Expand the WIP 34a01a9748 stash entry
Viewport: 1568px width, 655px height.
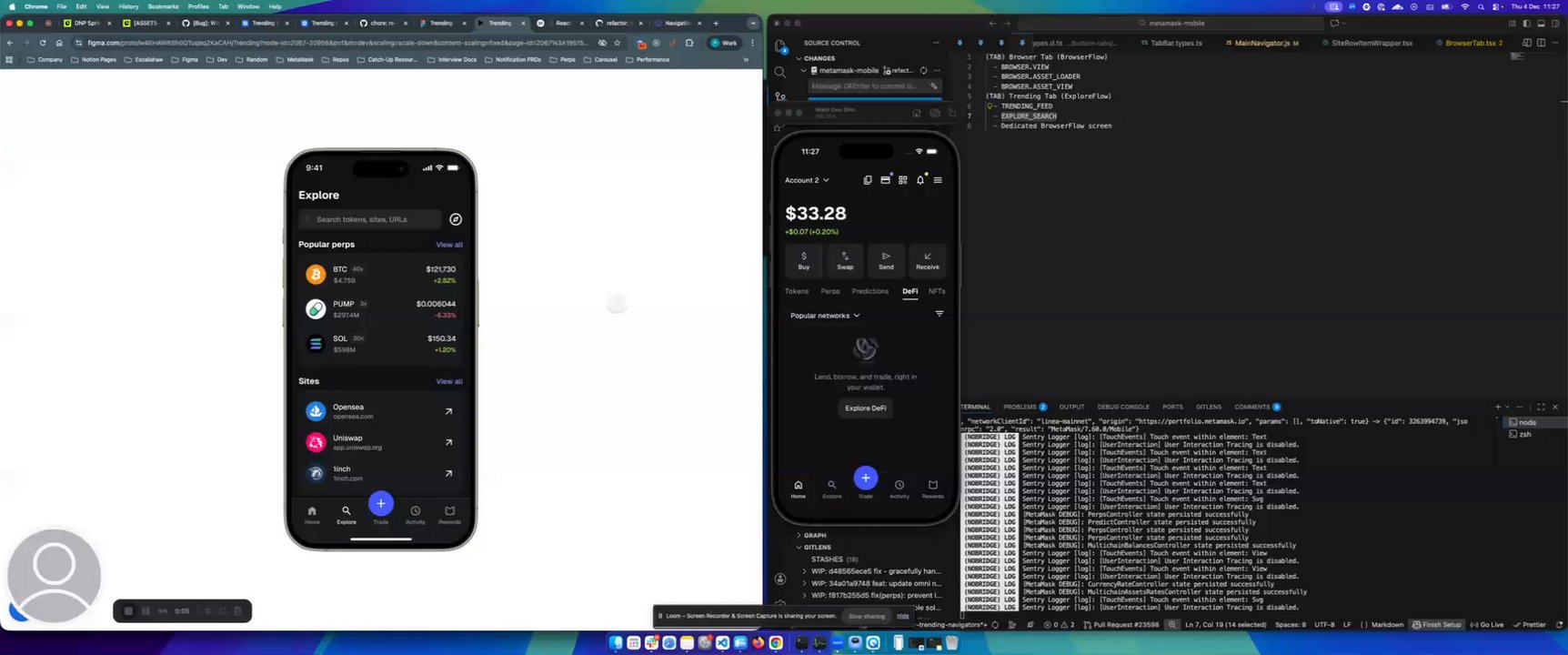(x=805, y=583)
